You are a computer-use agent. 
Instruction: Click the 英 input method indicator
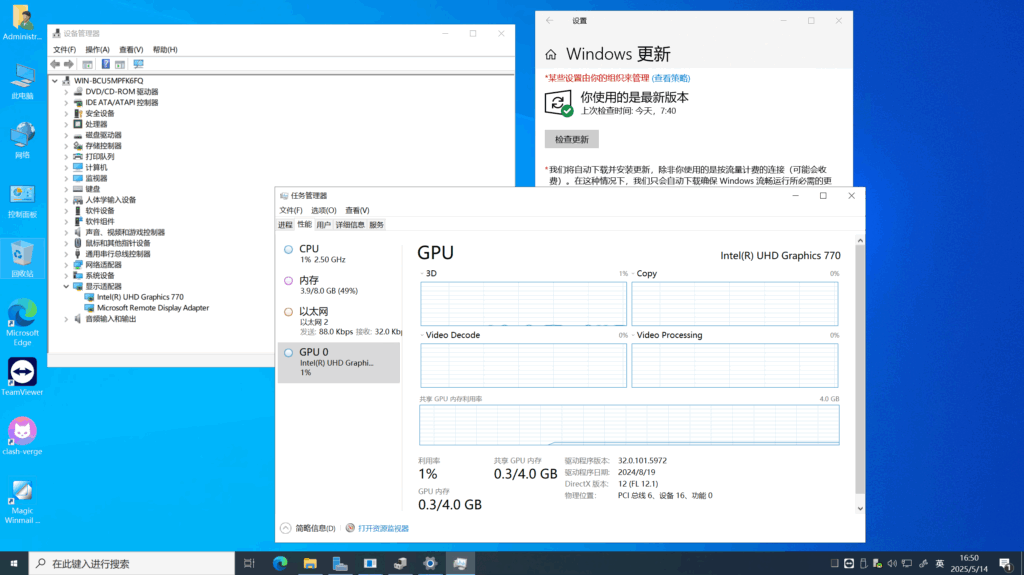click(940, 563)
